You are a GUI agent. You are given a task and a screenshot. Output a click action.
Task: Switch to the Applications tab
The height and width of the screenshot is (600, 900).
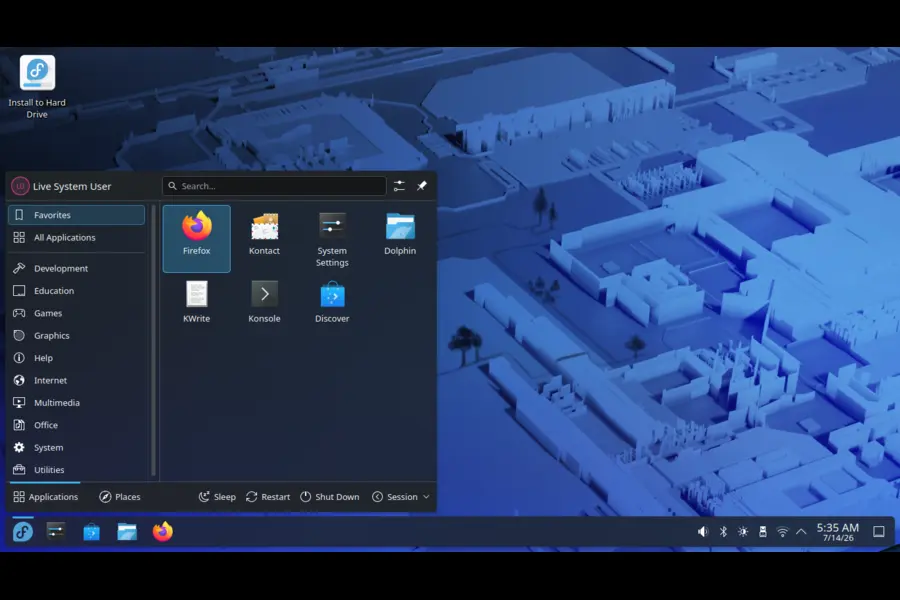point(45,497)
